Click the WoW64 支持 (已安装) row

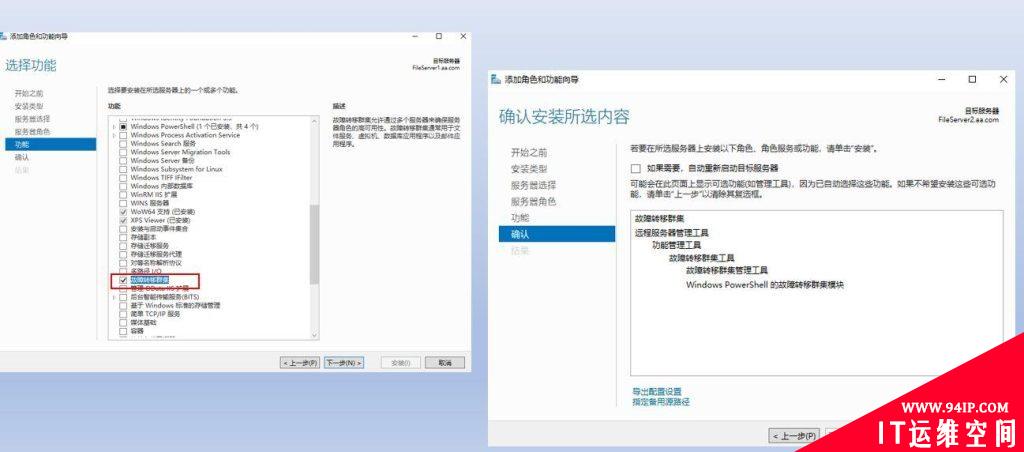(163, 212)
